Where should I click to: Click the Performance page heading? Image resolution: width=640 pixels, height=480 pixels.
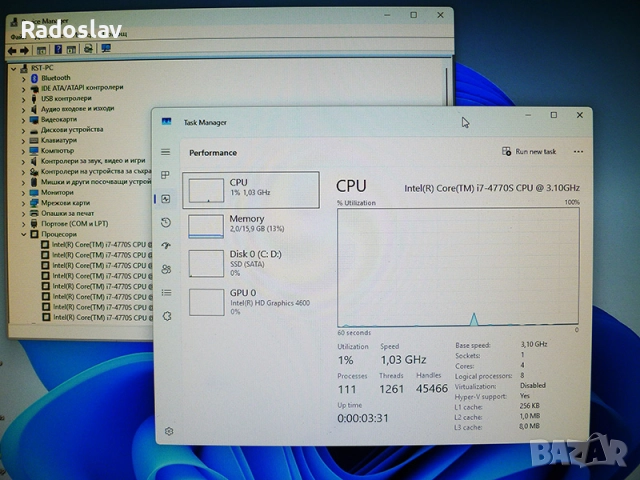213,153
